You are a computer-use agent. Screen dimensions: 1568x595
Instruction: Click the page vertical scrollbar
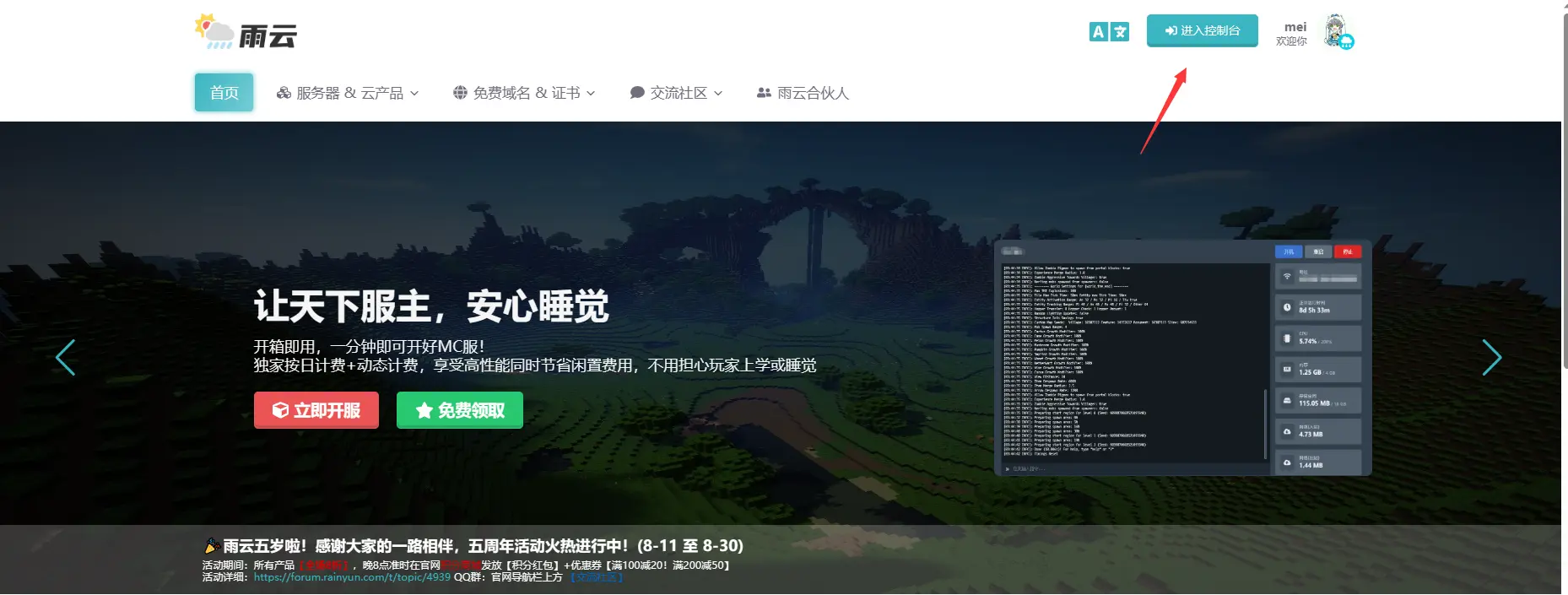click(x=1565, y=192)
